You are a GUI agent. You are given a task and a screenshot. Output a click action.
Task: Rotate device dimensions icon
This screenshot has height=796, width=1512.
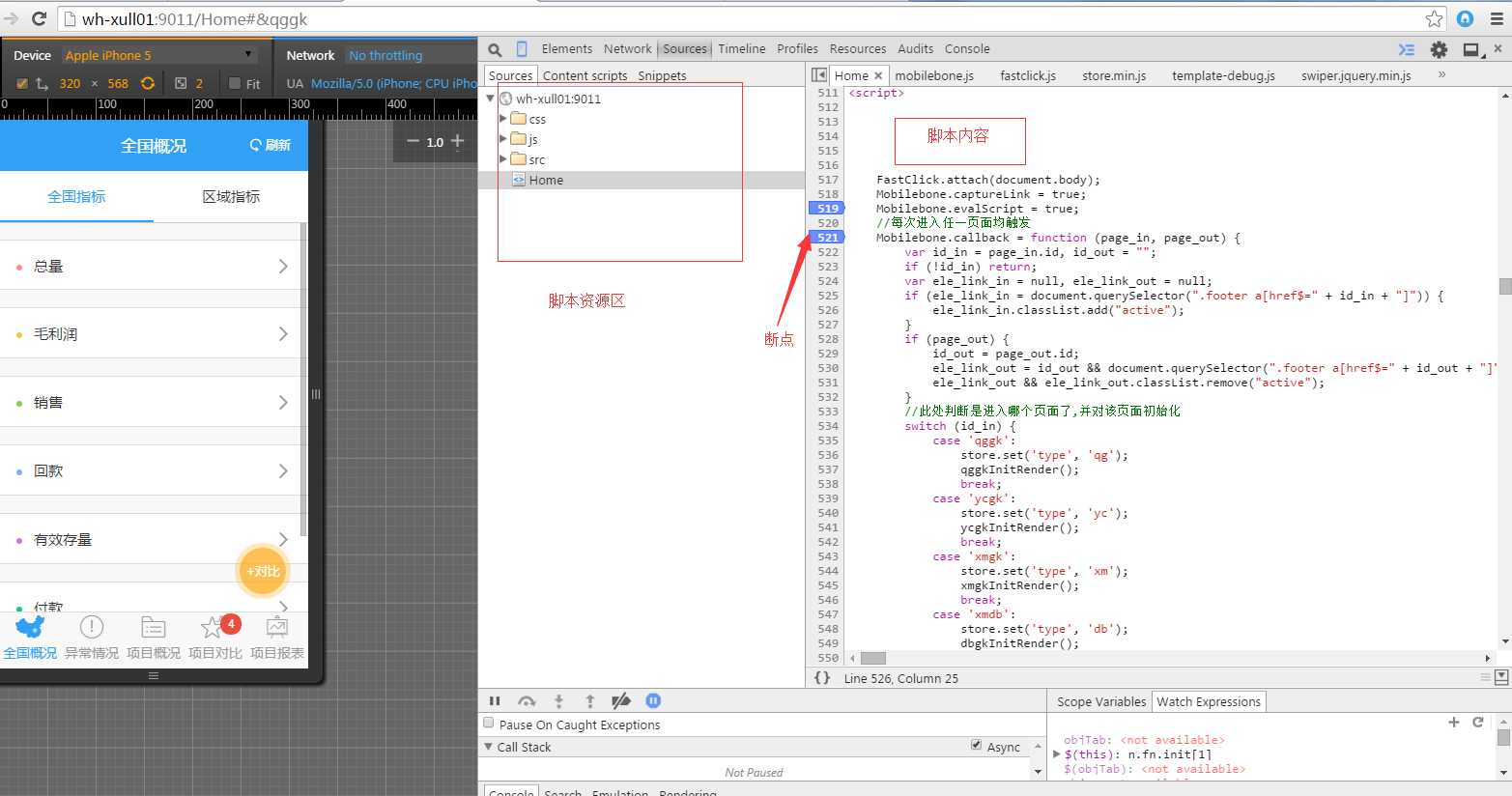pyautogui.click(x=148, y=83)
